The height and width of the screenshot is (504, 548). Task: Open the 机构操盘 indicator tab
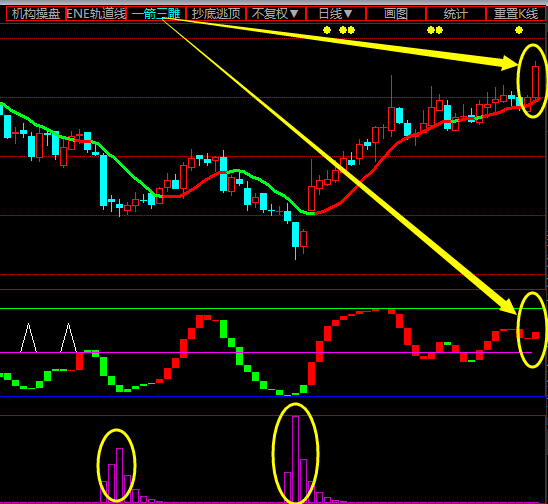pos(36,14)
